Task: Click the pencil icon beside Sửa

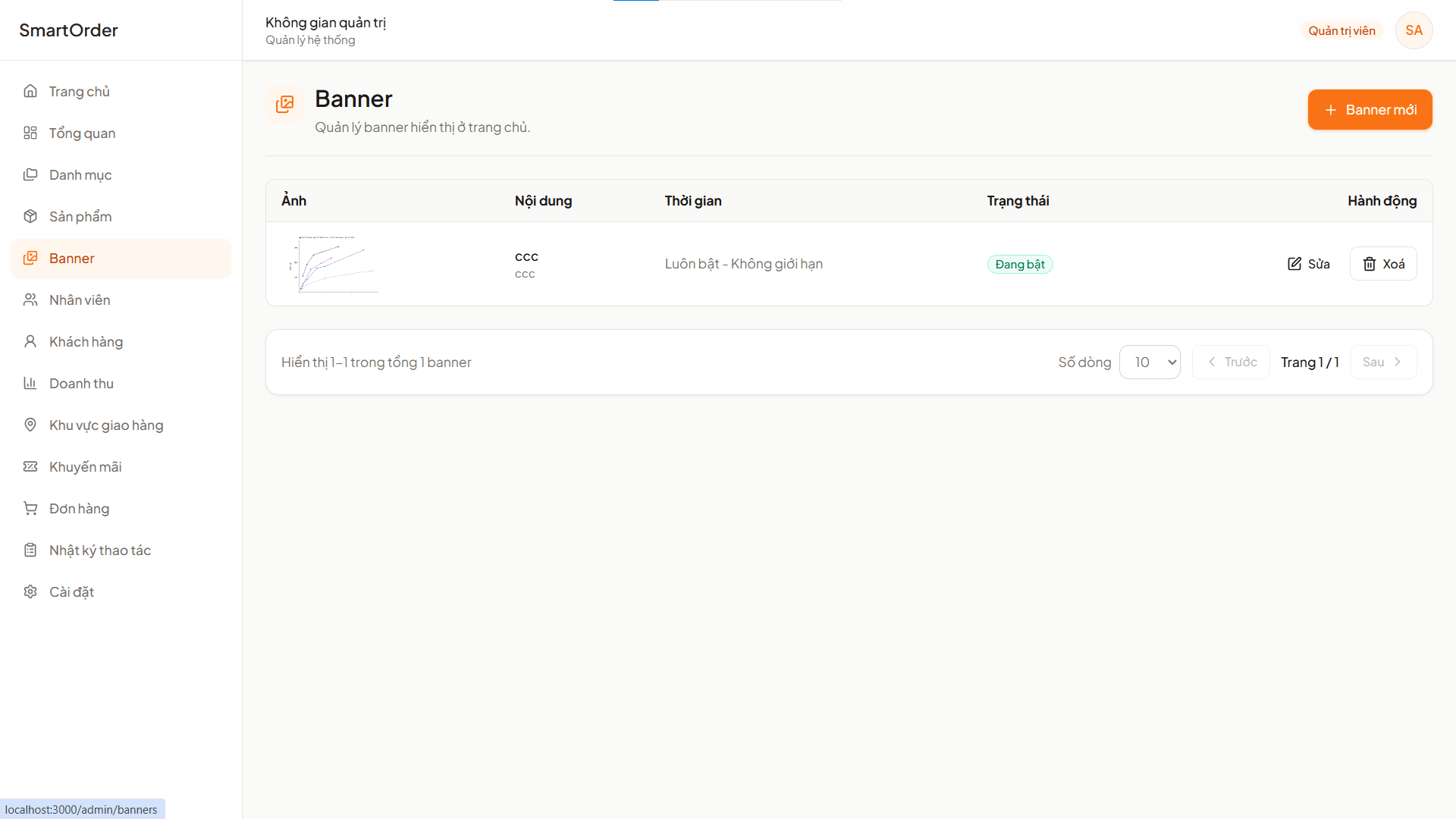Action: [x=1294, y=264]
